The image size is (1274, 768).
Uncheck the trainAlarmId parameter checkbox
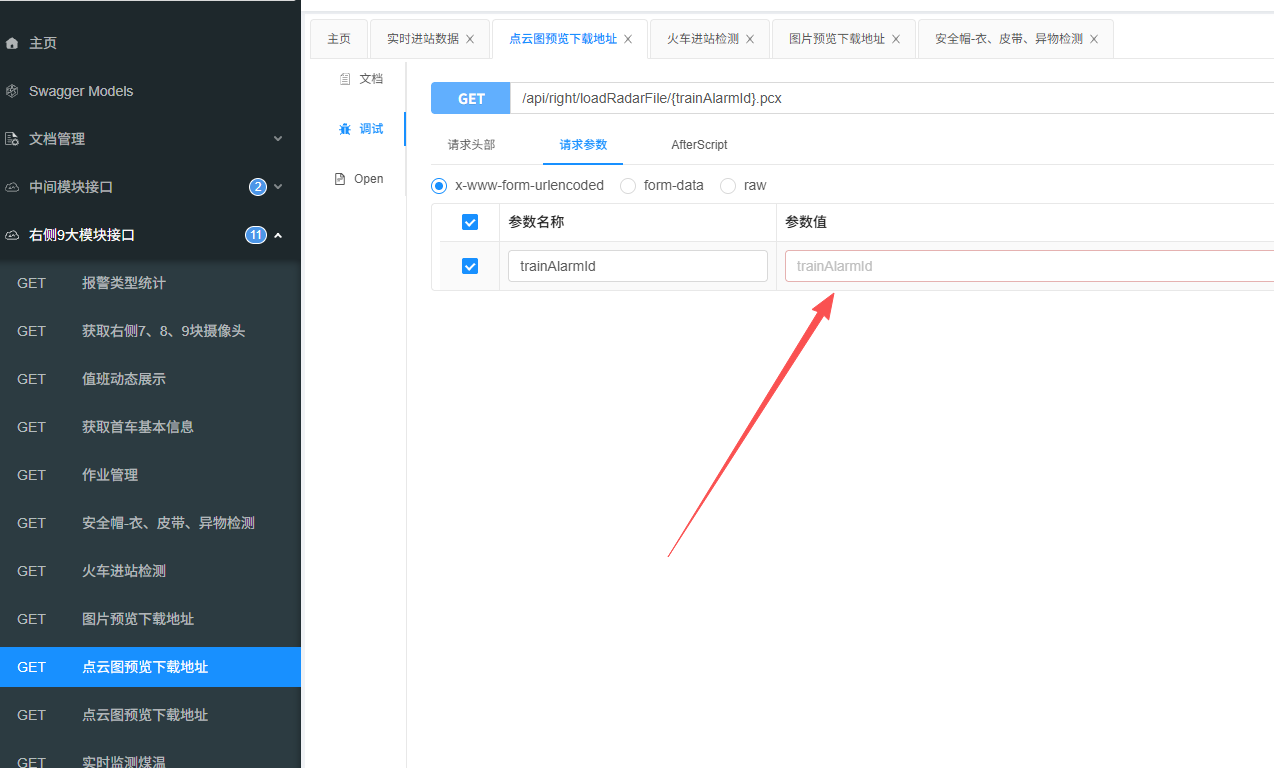[470, 266]
